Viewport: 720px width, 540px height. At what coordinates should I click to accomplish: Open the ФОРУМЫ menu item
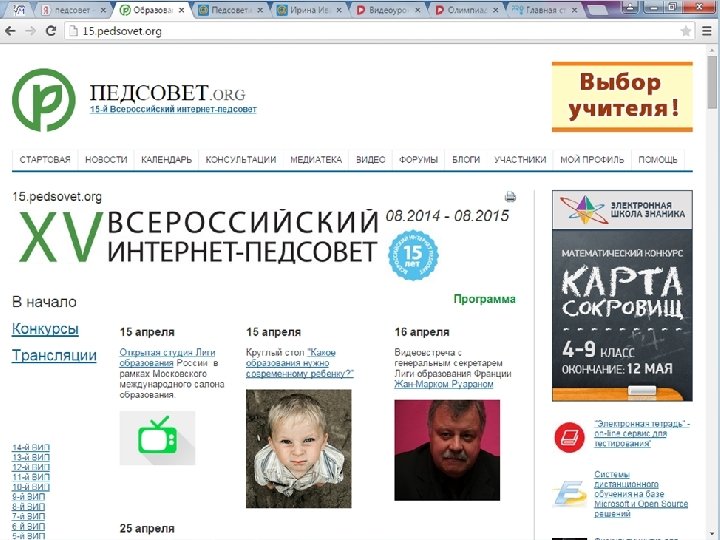pyautogui.click(x=418, y=159)
